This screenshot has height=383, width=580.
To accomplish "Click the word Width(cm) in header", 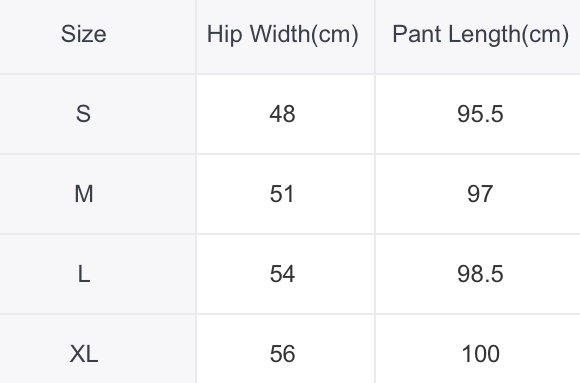I will tap(304, 35).
